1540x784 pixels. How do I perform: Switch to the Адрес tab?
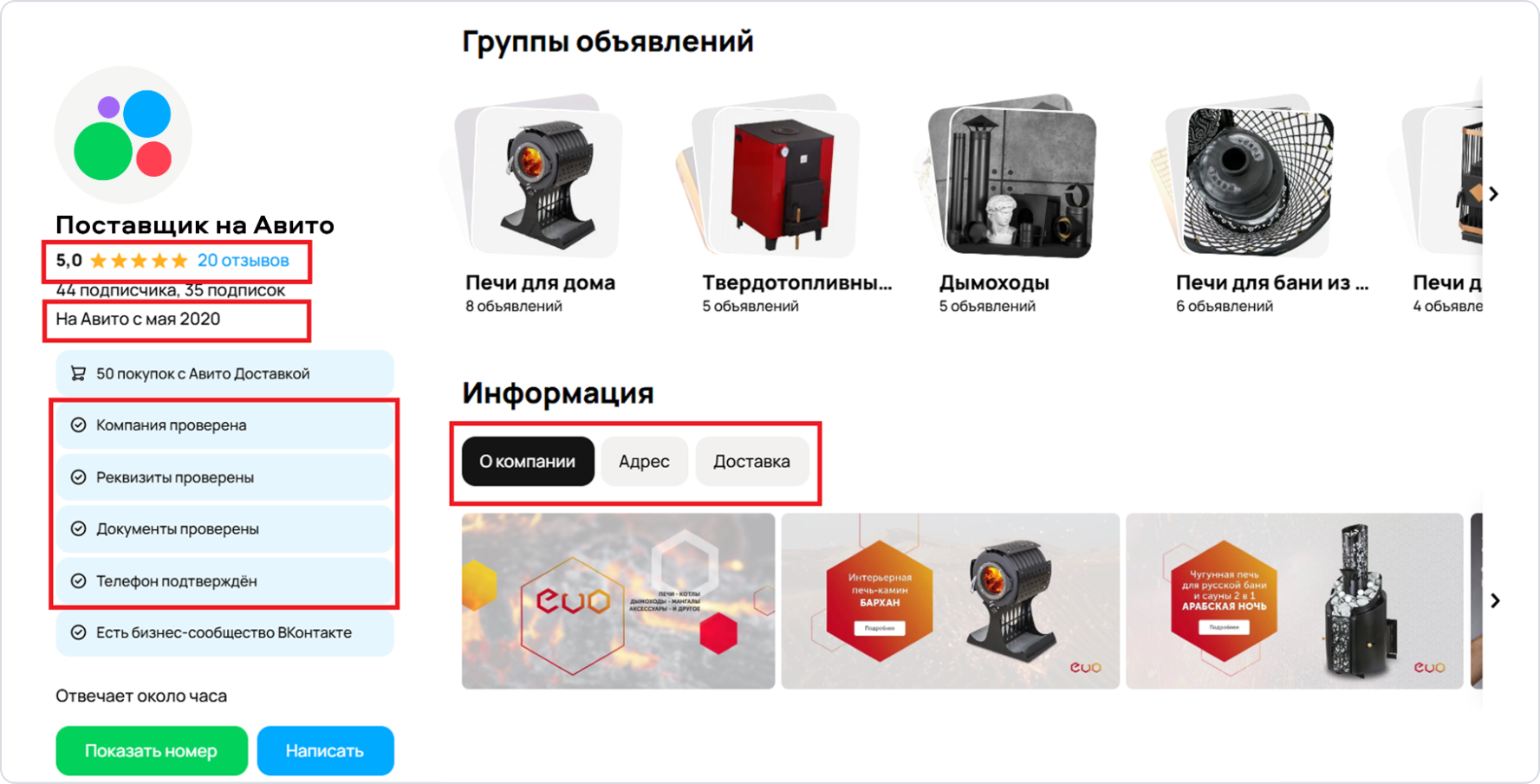tap(644, 461)
